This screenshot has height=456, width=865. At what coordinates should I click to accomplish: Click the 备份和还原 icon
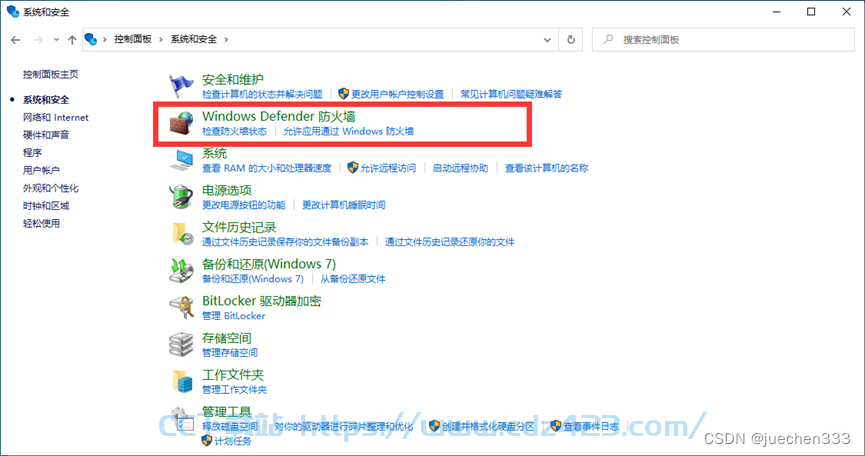(x=181, y=270)
